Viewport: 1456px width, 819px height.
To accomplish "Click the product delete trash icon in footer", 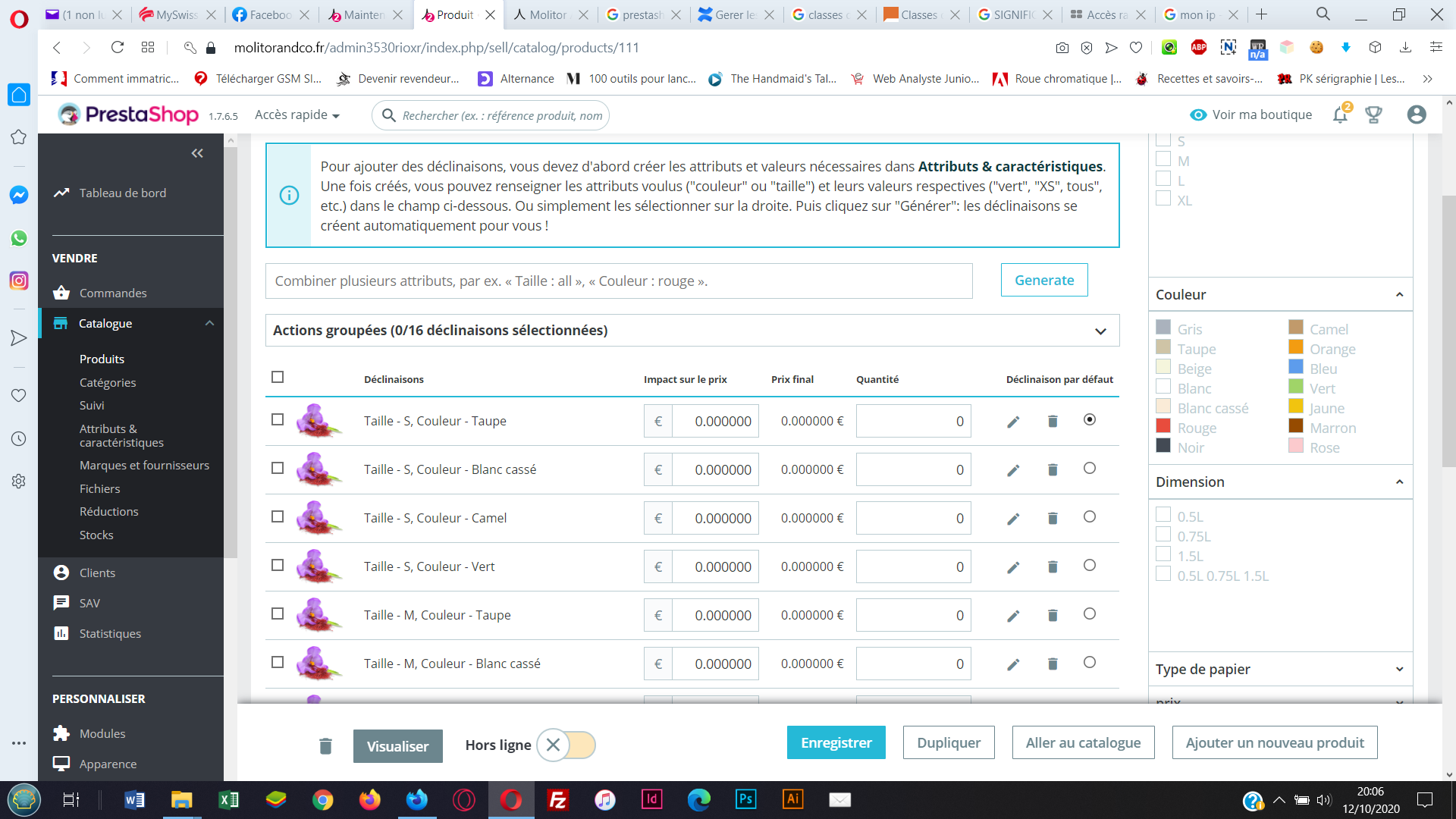I will point(326,746).
